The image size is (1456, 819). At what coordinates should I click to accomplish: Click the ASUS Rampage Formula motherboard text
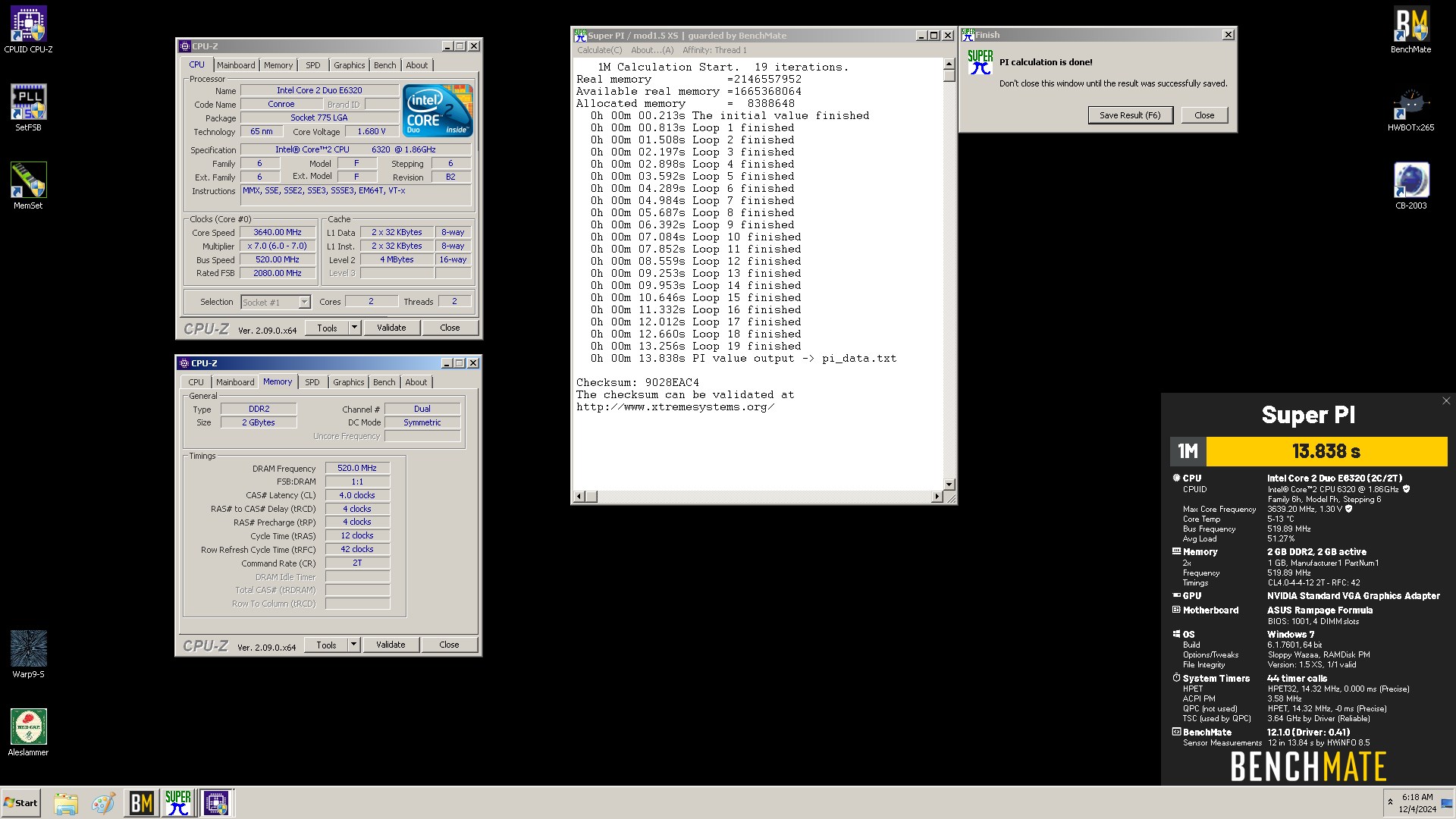point(1319,610)
